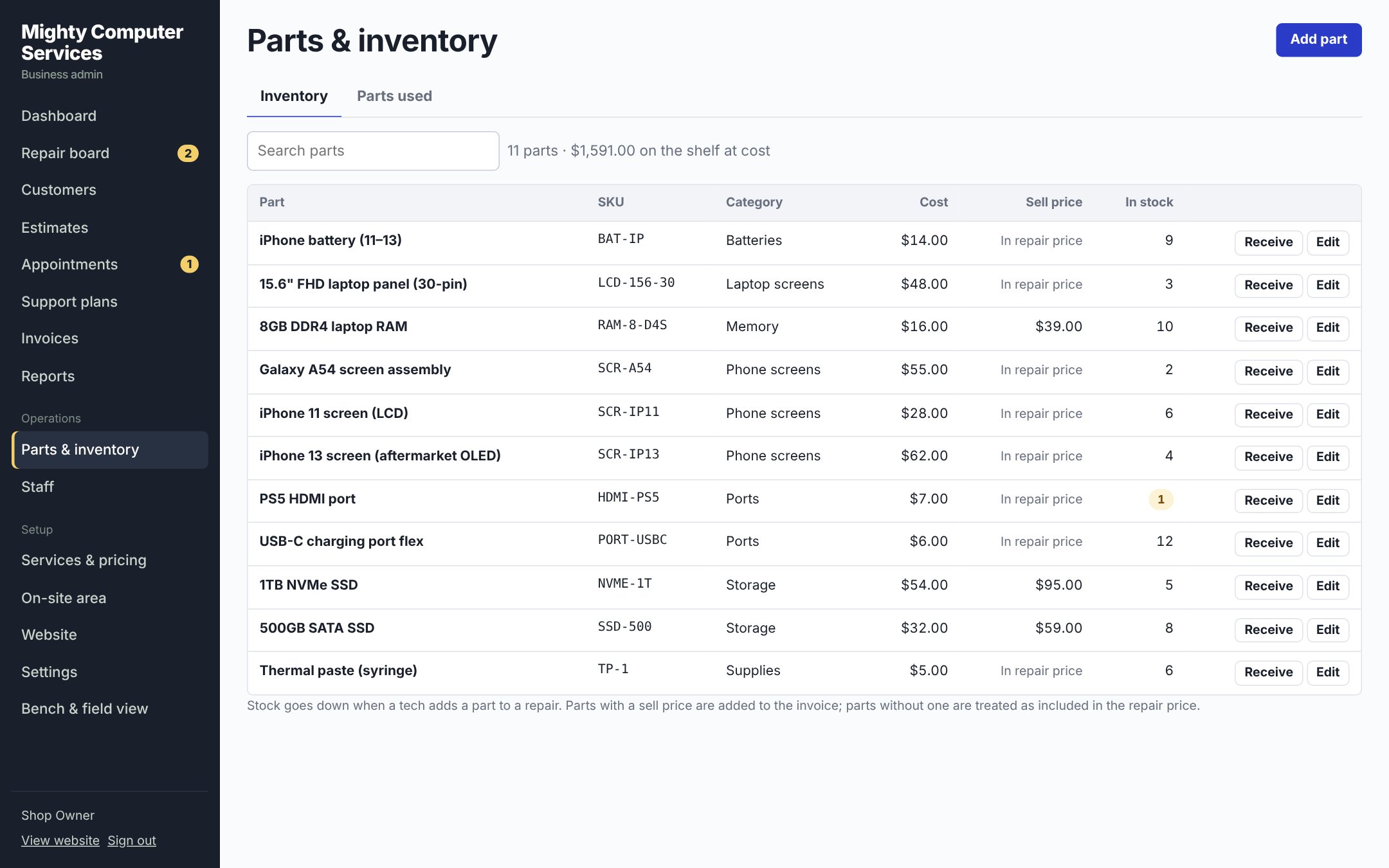
Task: Edit the iPhone 11 screen (LCD) part
Action: tap(1327, 415)
